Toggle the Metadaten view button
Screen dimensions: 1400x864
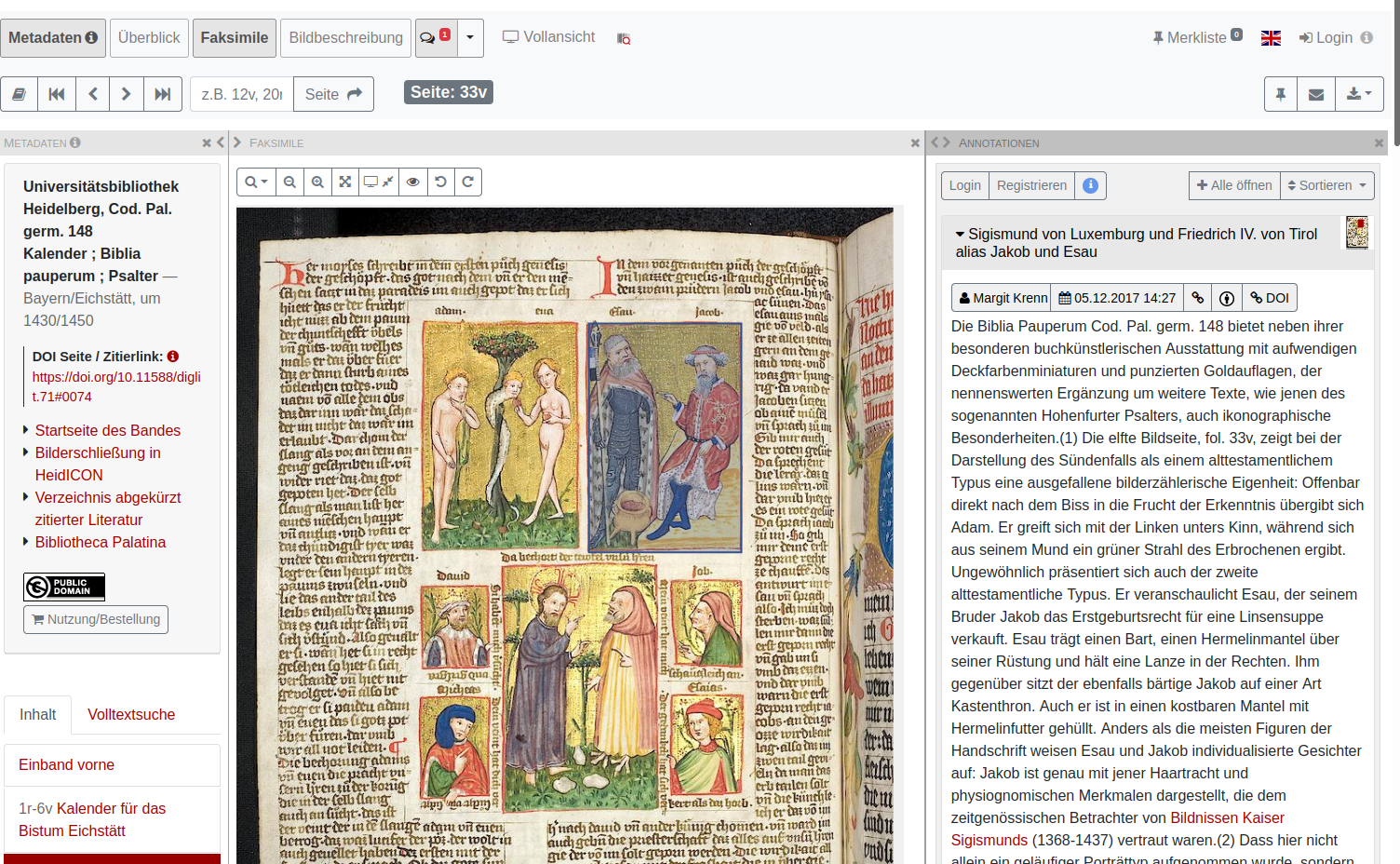53,38
